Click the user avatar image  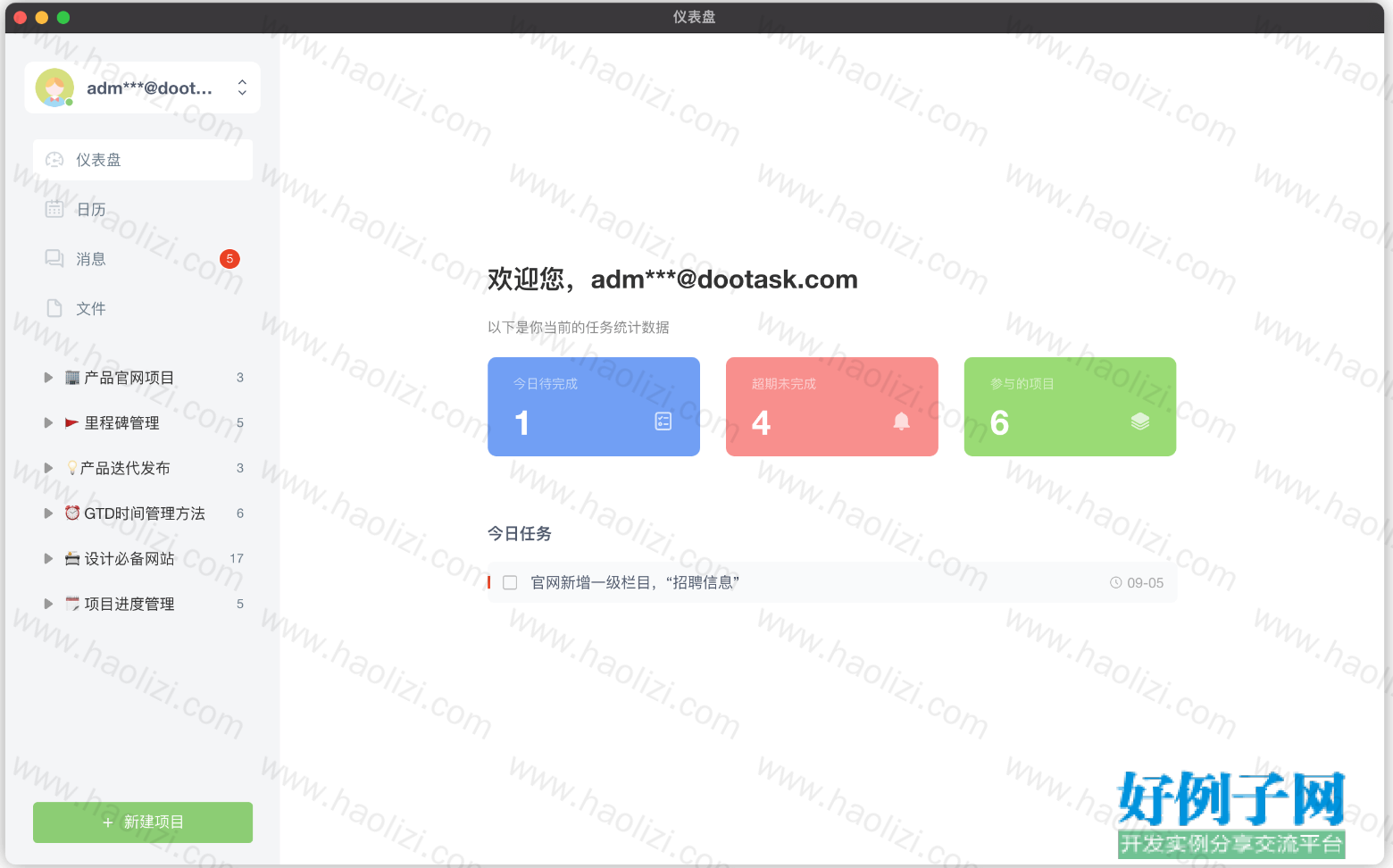click(x=54, y=88)
